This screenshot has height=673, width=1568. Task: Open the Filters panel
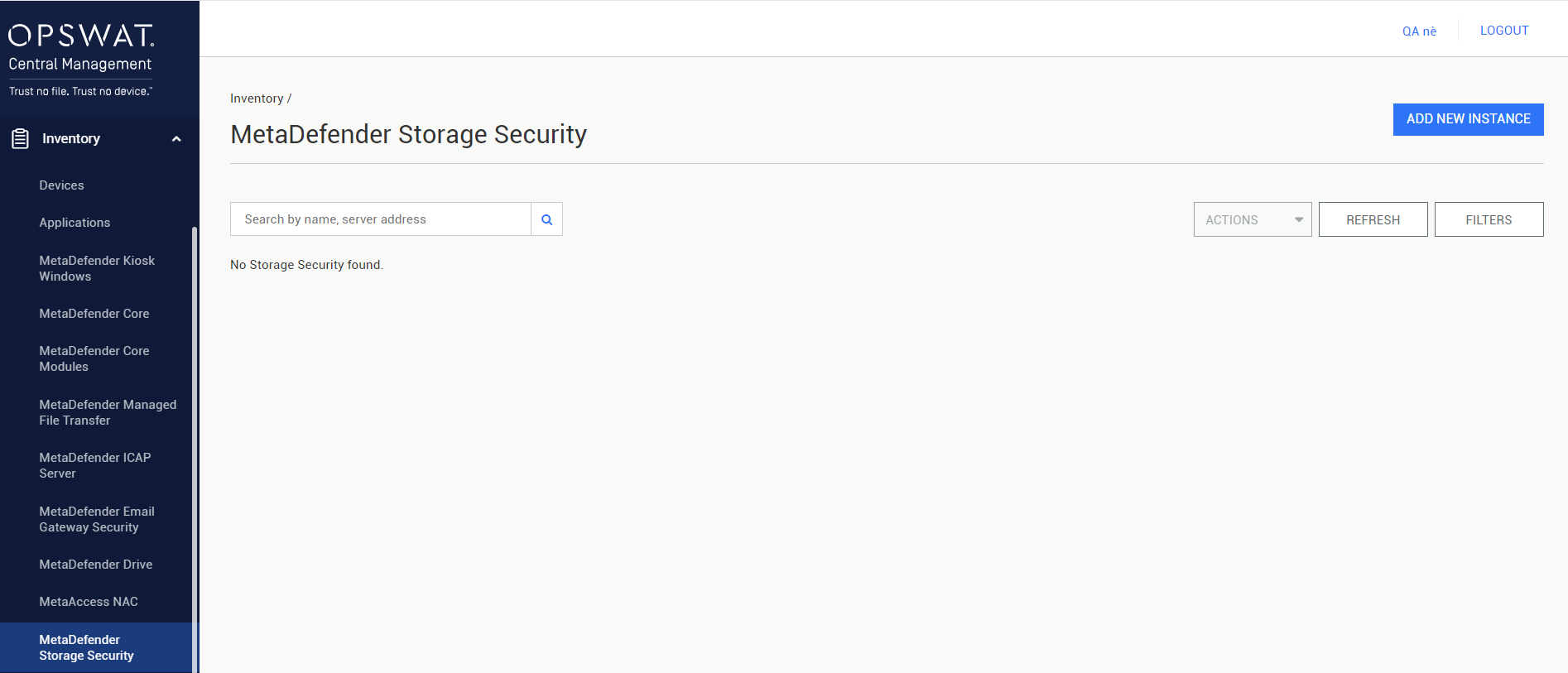coord(1489,219)
